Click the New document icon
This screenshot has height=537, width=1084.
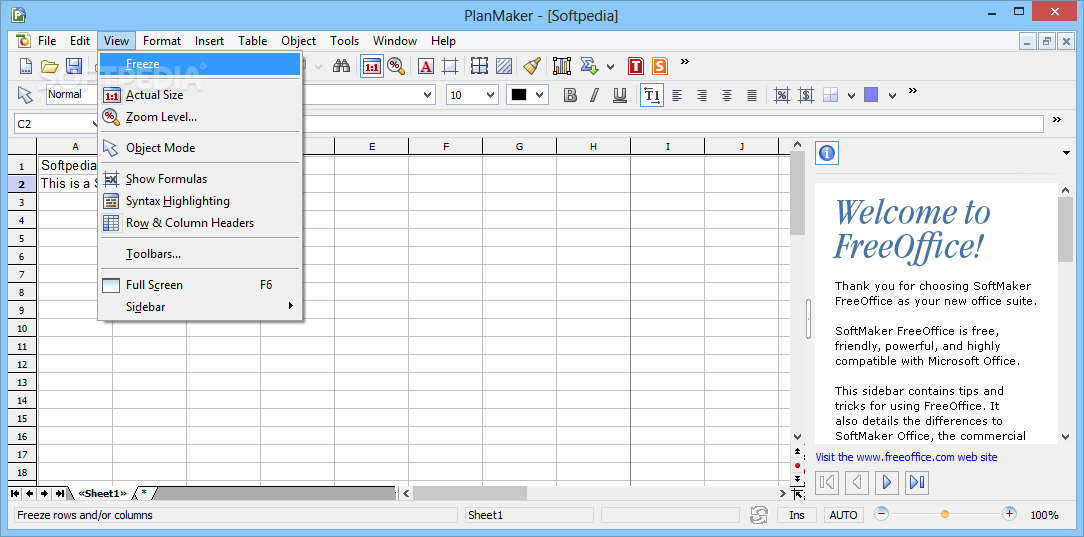click(26, 66)
